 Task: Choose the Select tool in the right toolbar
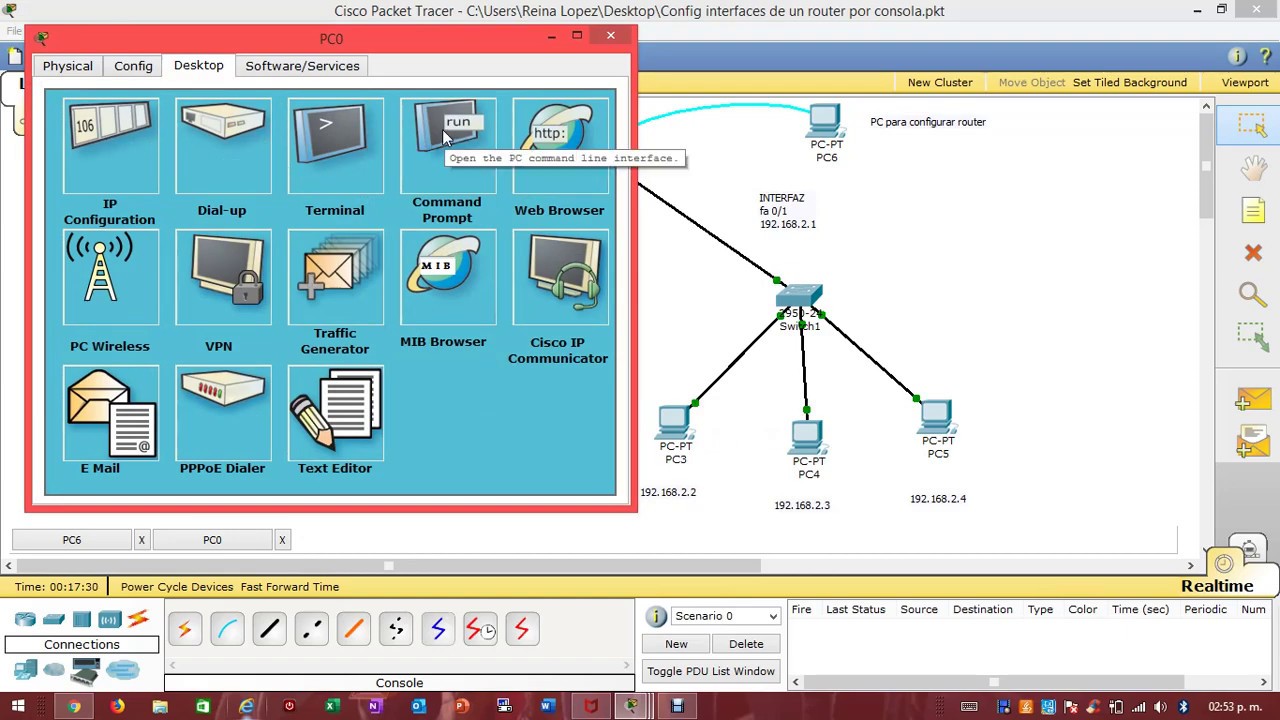click(1252, 125)
